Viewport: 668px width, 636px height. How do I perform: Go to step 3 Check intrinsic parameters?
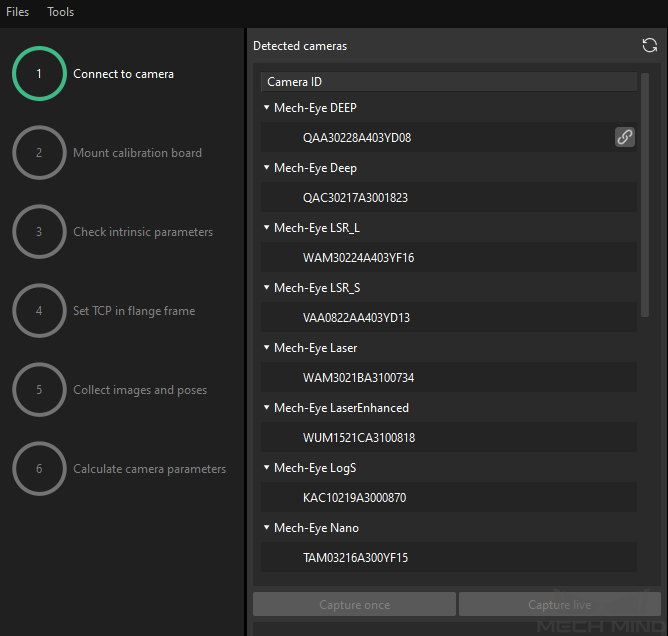[113, 232]
